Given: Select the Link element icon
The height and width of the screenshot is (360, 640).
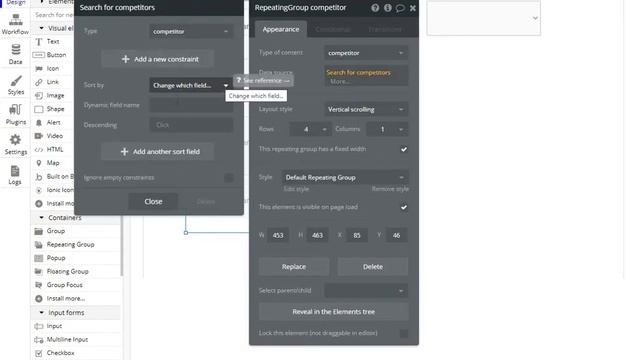Looking at the screenshot, I should (x=39, y=82).
